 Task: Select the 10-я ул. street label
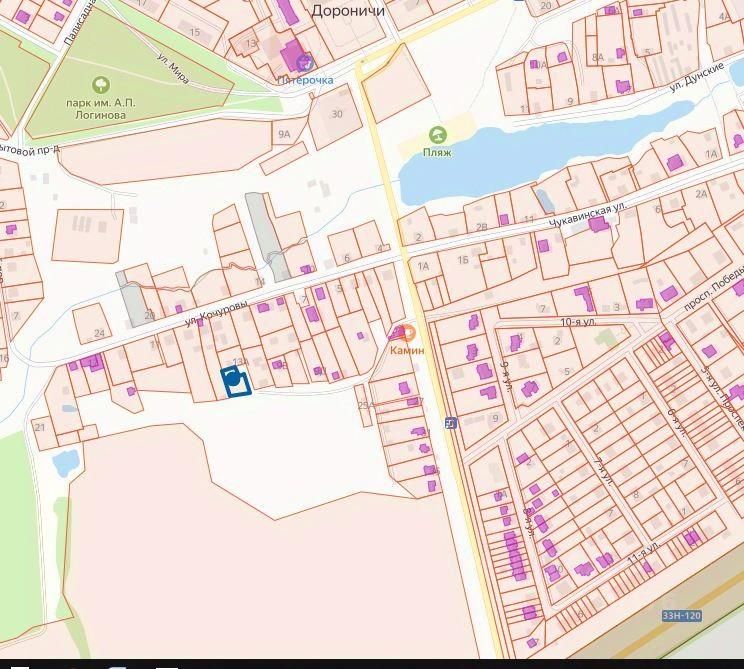click(x=578, y=322)
